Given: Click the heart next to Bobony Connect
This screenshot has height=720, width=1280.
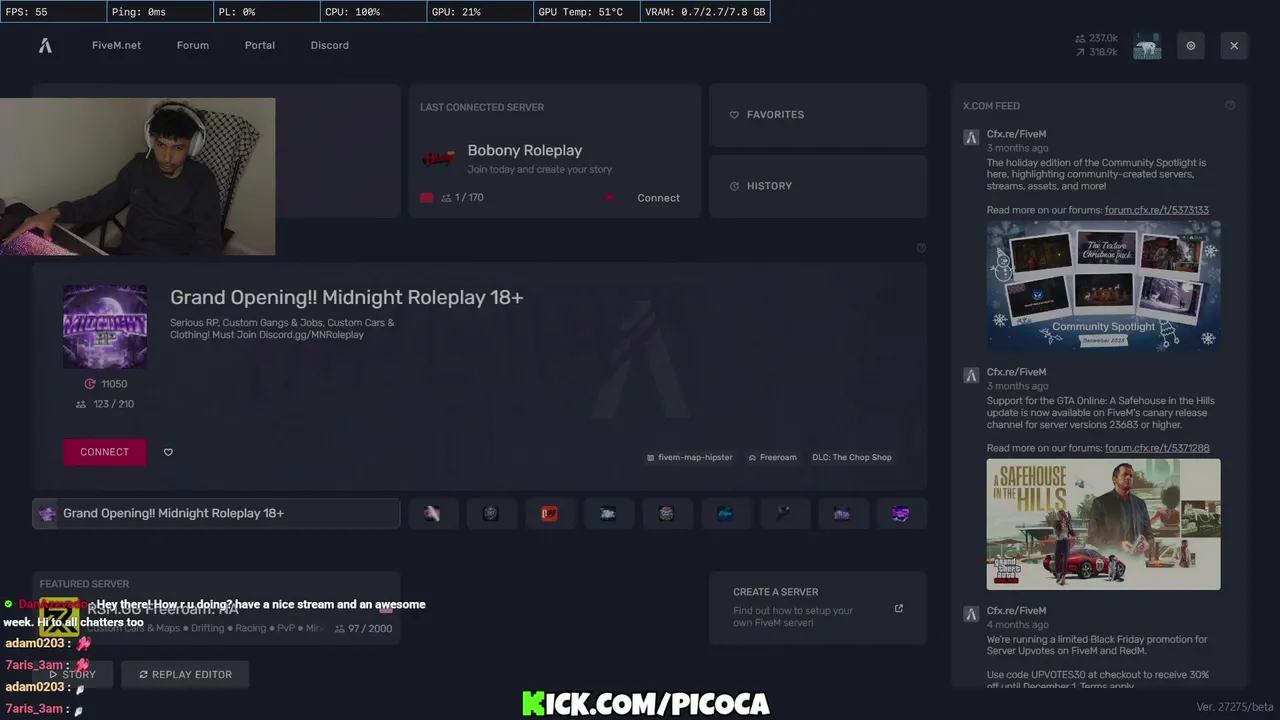Looking at the screenshot, I should [608, 198].
